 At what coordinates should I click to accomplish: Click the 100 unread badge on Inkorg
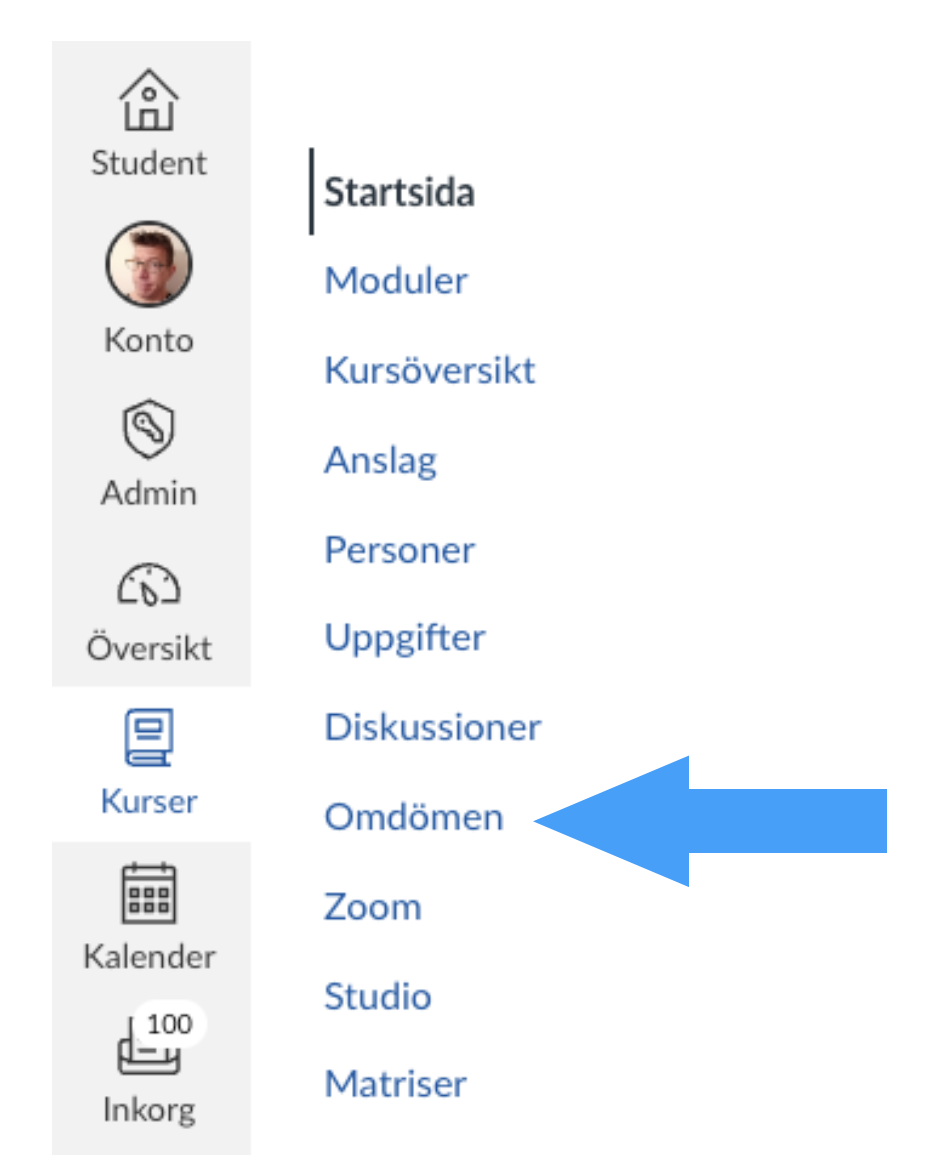pyautogui.click(x=170, y=1024)
